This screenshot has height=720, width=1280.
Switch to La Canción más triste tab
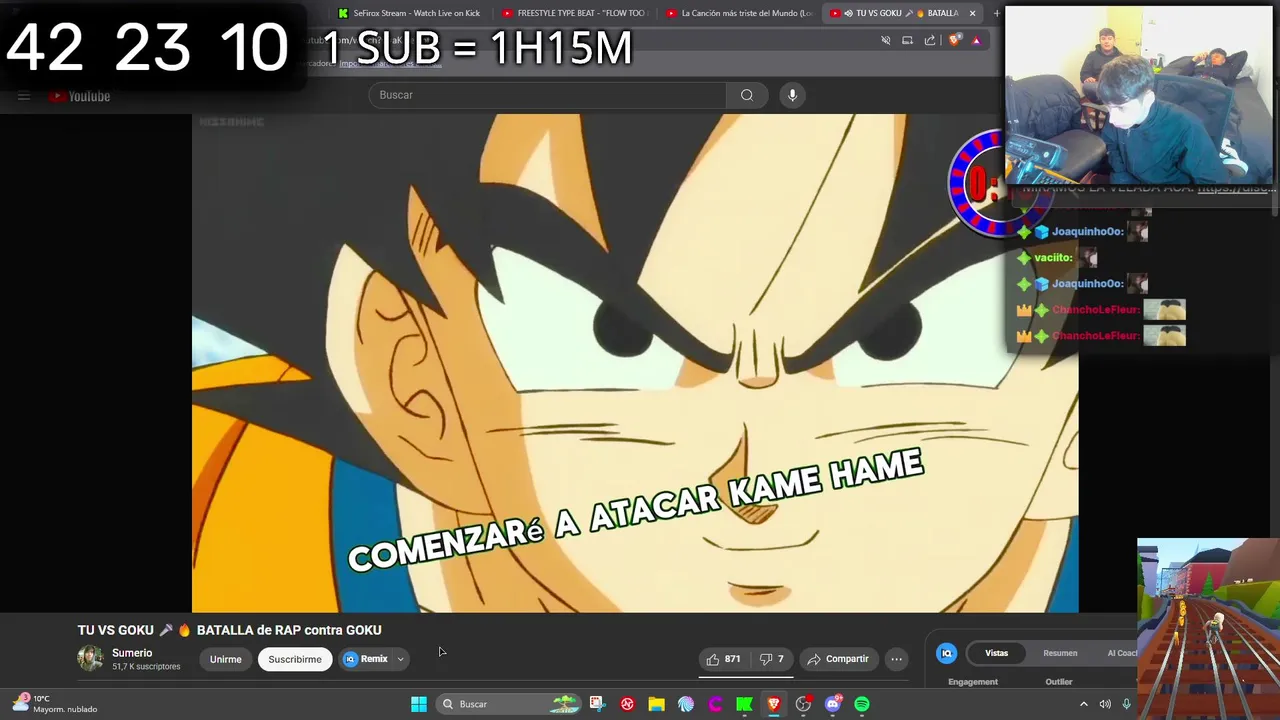coord(739,13)
